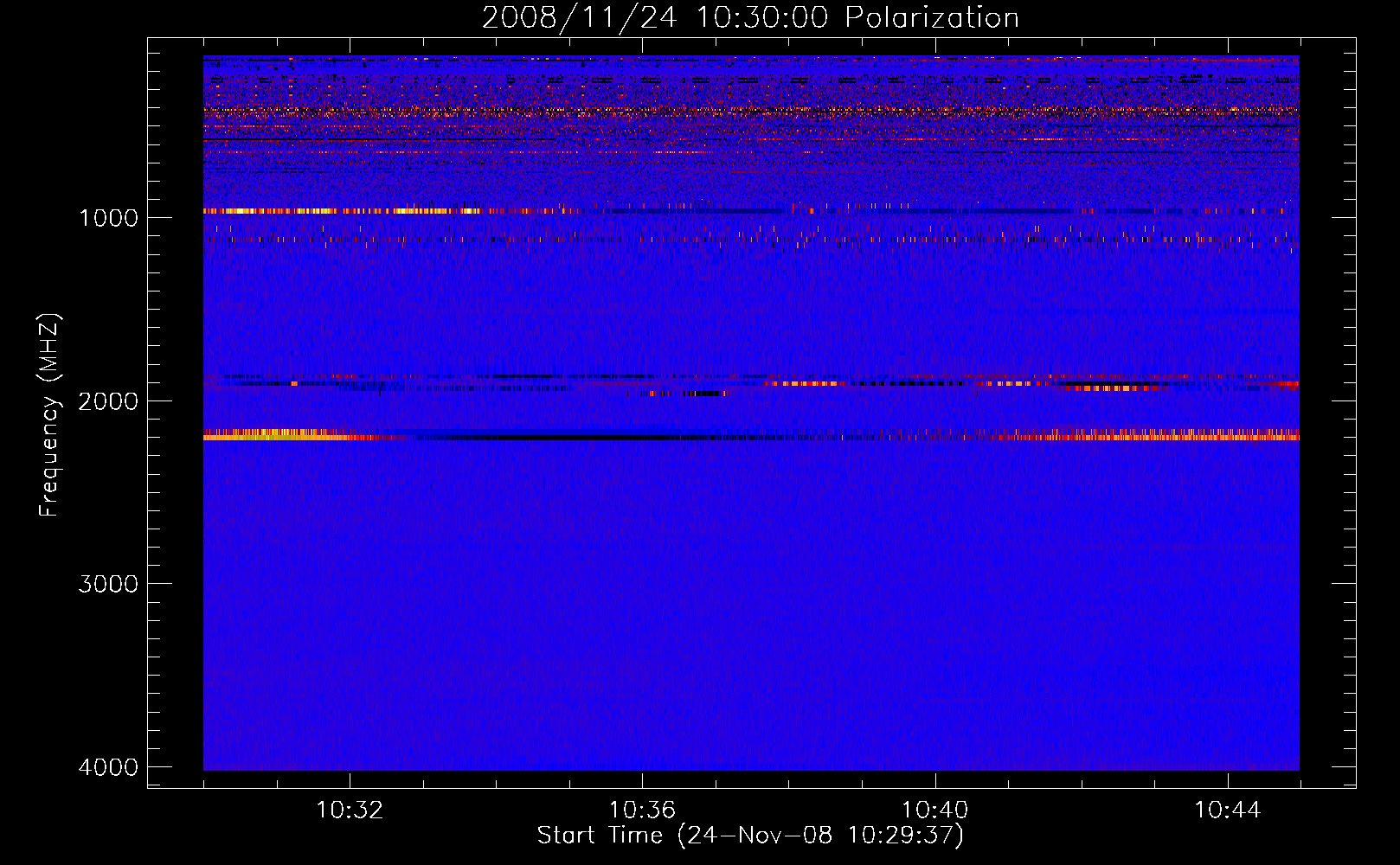The width and height of the screenshot is (1400, 865).
Task: Click the 10:40 time tick label
Action: [x=935, y=811]
